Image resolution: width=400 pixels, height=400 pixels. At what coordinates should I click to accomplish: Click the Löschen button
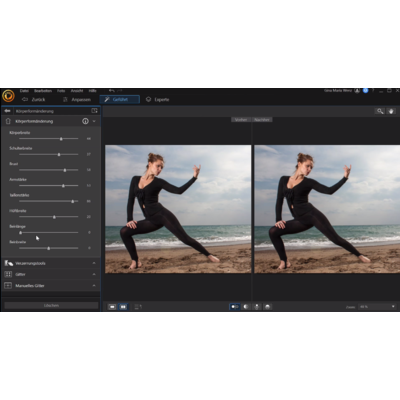pyautogui.click(x=51, y=305)
